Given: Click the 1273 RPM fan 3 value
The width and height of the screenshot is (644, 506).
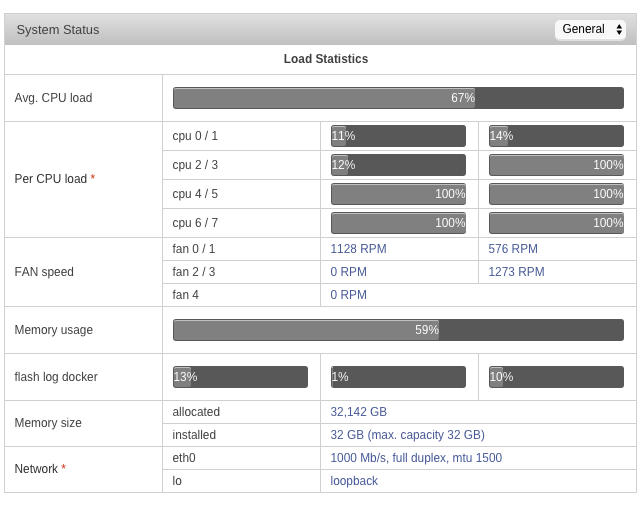Looking at the screenshot, I should pyautogui.click(x=516, y=272).
